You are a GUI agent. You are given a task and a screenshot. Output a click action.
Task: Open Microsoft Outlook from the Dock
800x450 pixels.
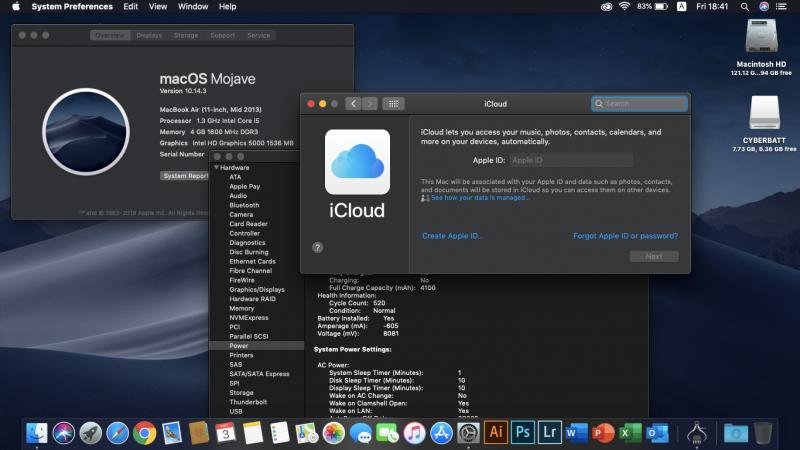(658, 433)
